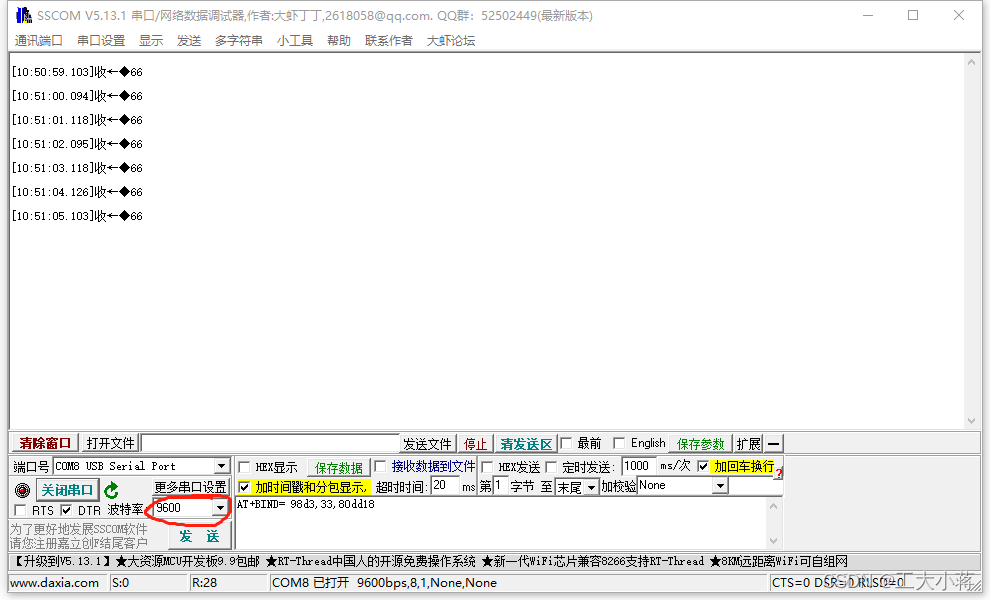Click the 停止 button
990x600 pixels.
[x=475, y=444]
